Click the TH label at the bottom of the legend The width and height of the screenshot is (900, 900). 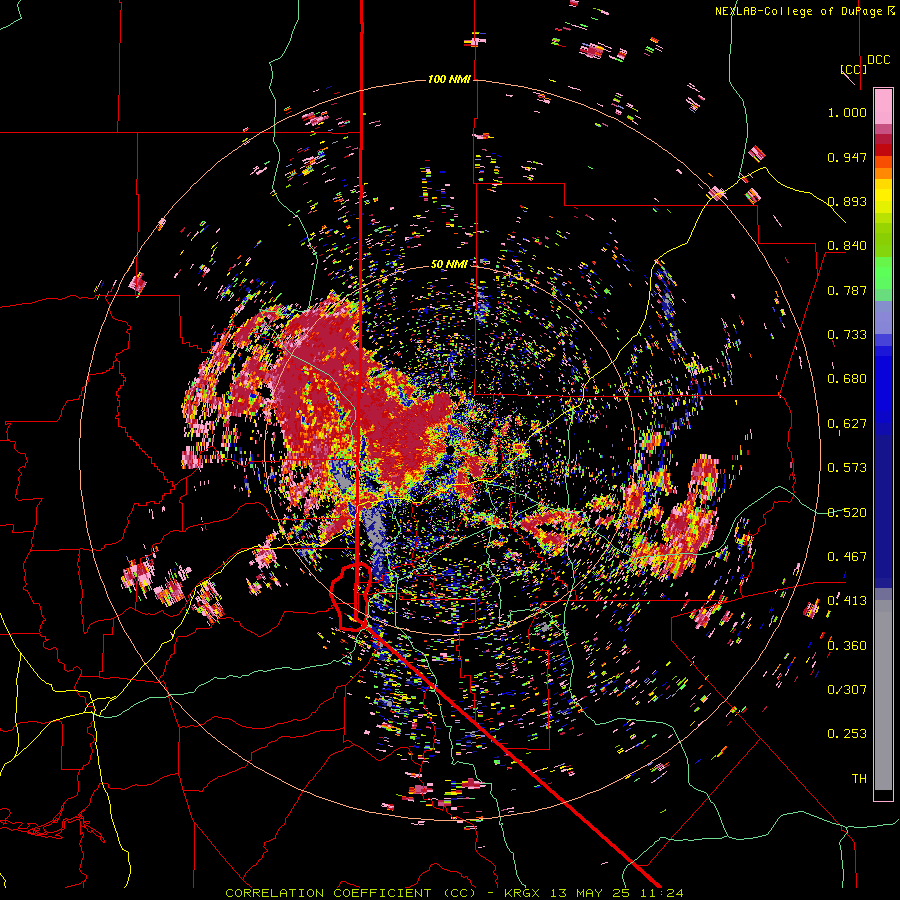(859, 779)
